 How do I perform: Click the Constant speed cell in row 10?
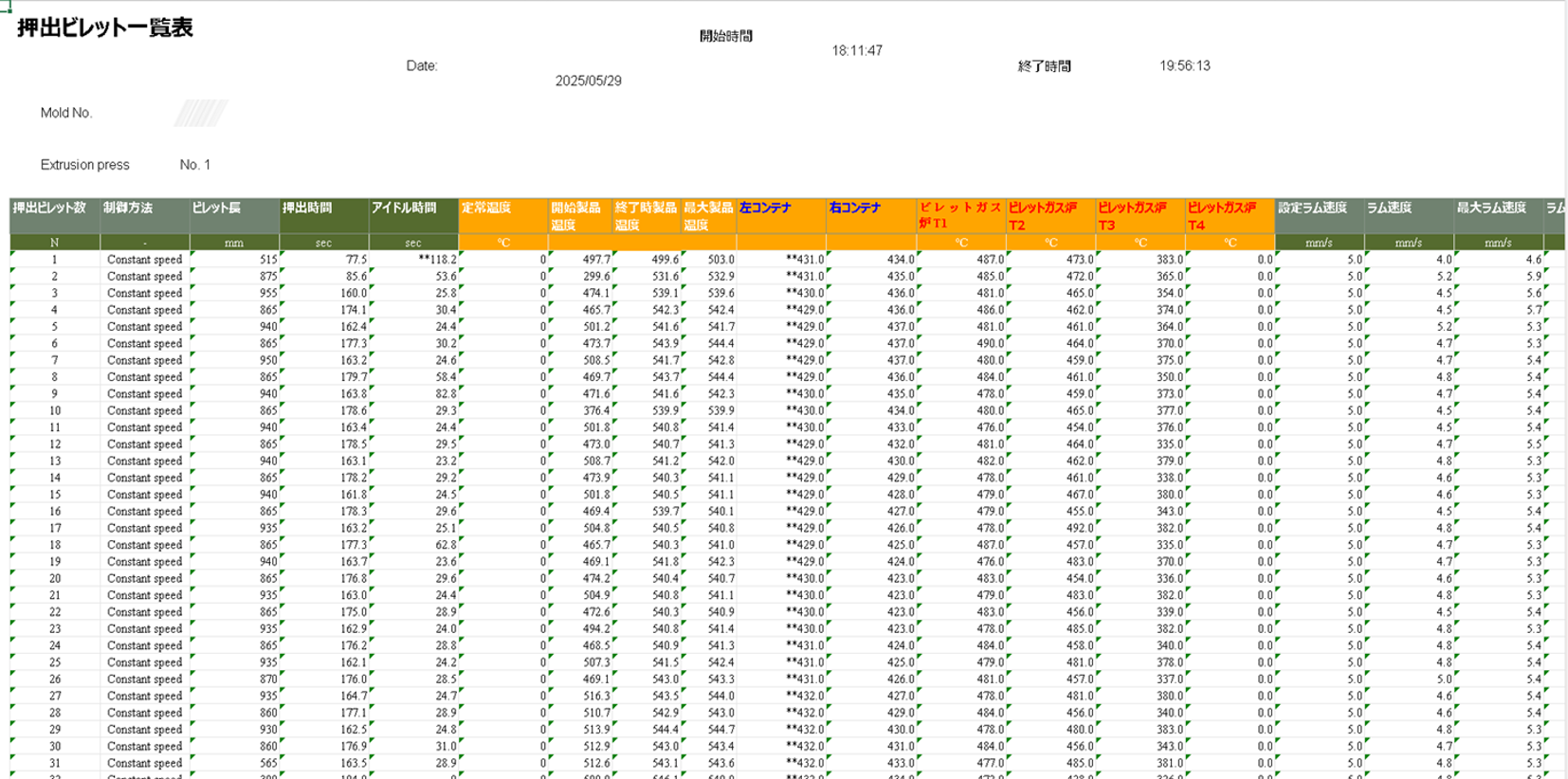[144, 411]
